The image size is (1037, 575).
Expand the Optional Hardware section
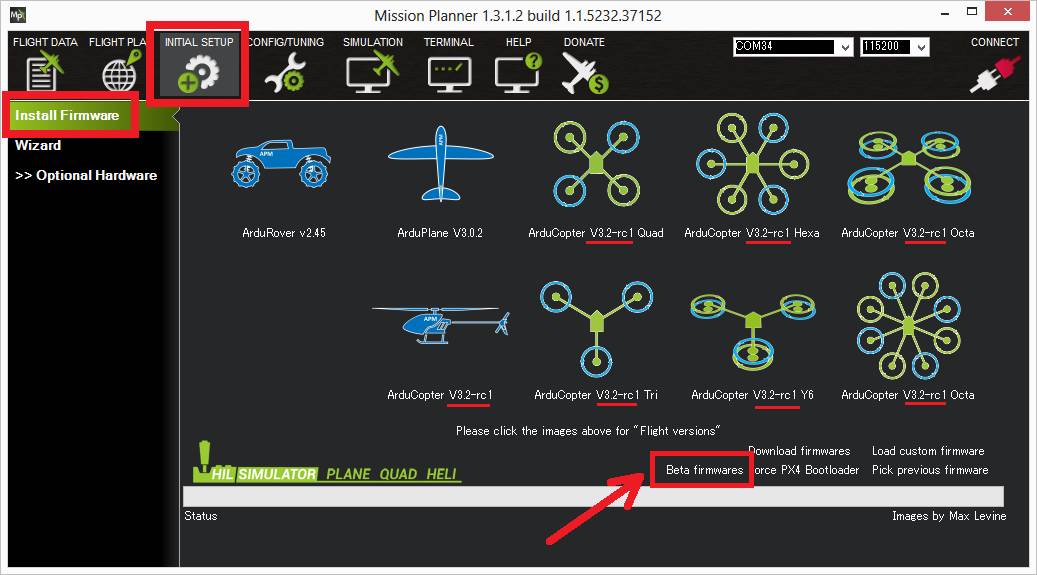(x=86, y=175)
